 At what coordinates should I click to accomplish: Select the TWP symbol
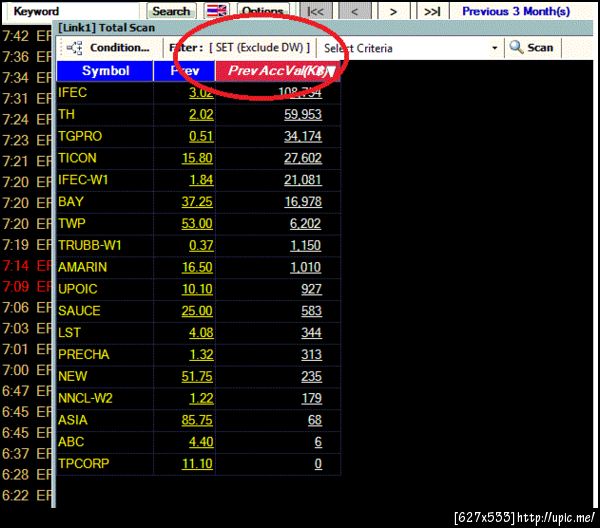(72, 223)
